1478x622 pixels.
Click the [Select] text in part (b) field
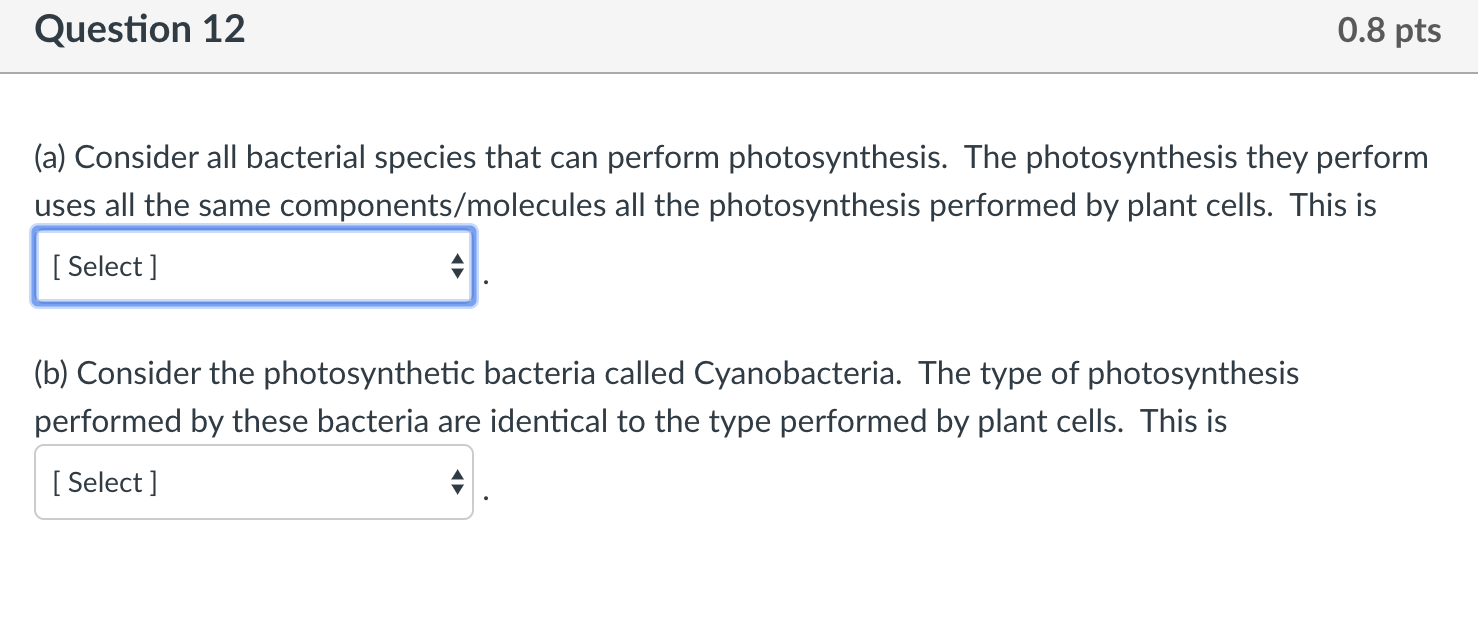click(104, 482)
